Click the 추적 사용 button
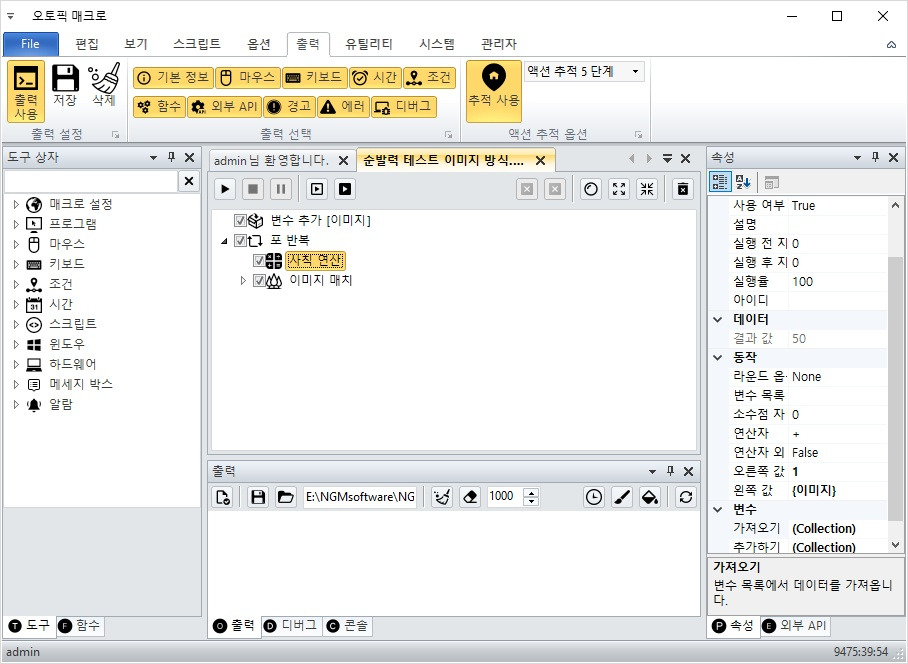This screenshot has width=908, height=664. coord(493,91)
